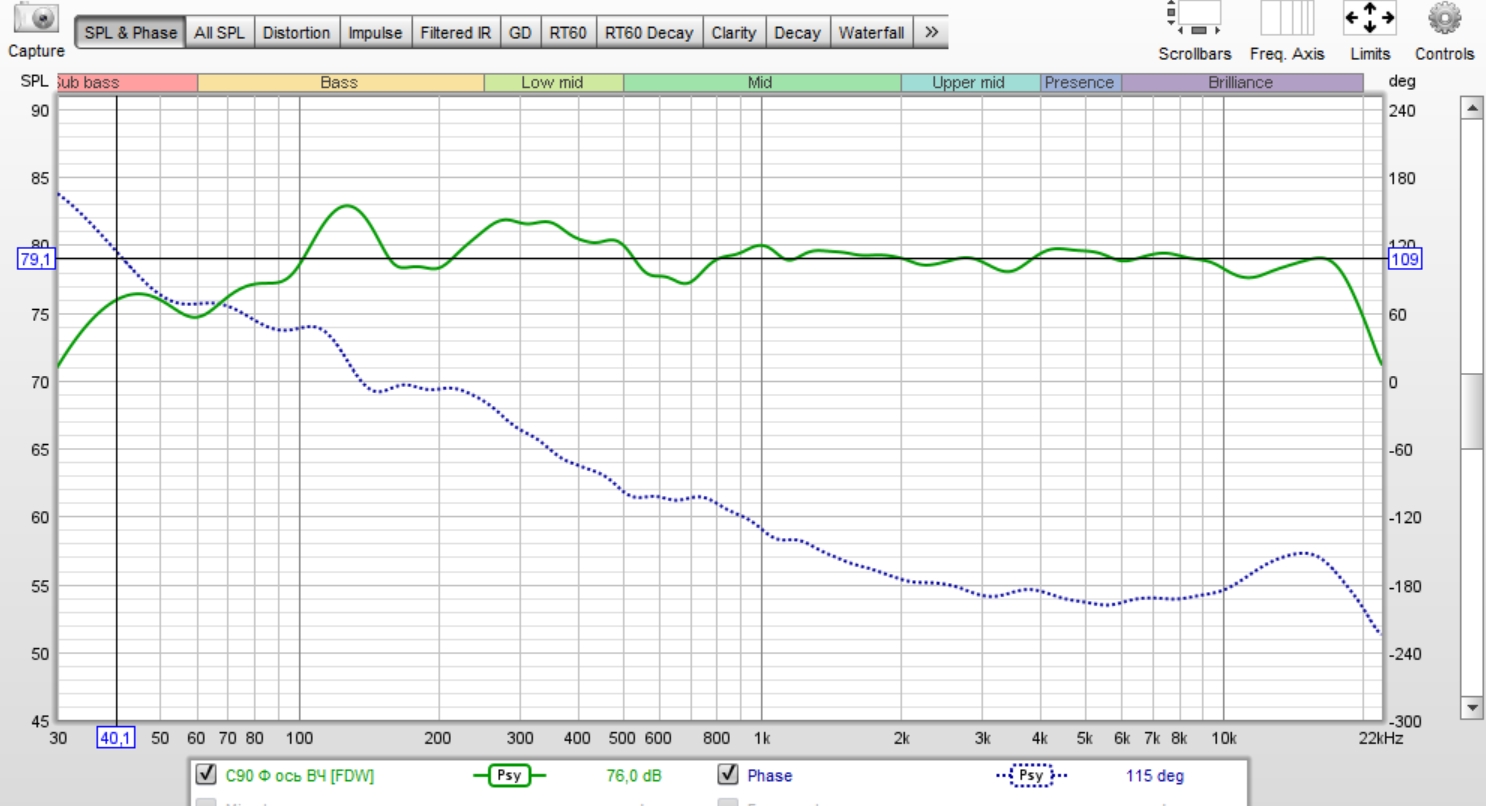This screenshot has width=1486, height=806.
Task: Toggle the C90 Ф ось ВЧ trace checkbox
Action: tap(207, 775)
